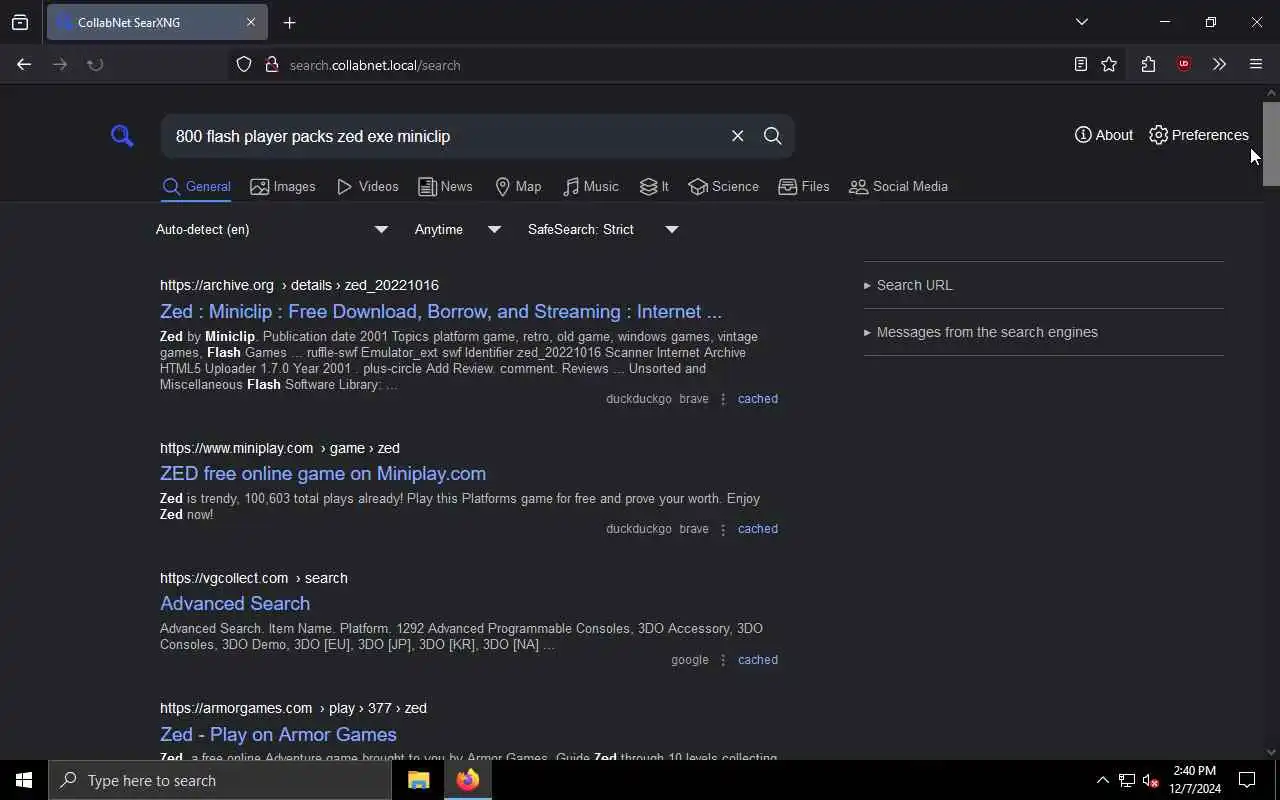Open ZED free online game on Miniplay.com
The height and width of the screenshot is (800, 1280).
tap(323, 473)
